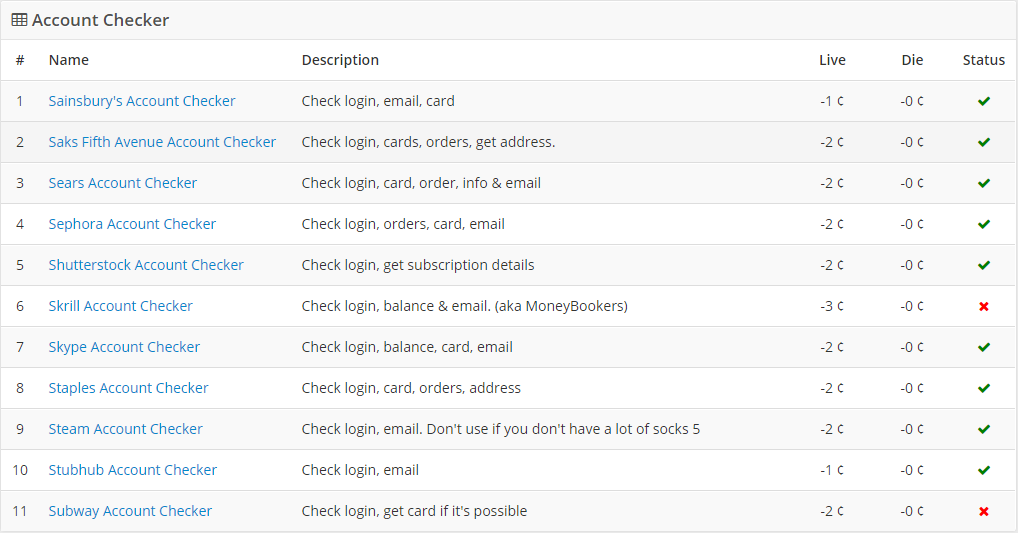Viewport: 1018px width, 533px height.
Task: Open the Staples Account Checker link
Action: click(128, 388)
